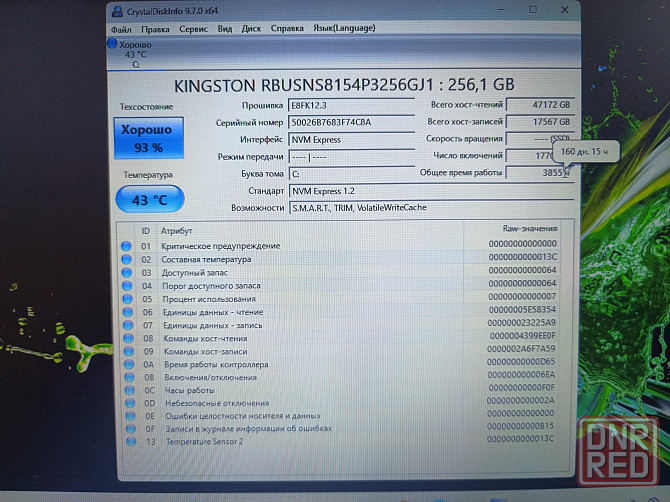Image resolution: width=670 pixels, height=502 pixels.
Task: Click status icon of Temperature Sensor 2 row
Action: click(x=132, y=442)
